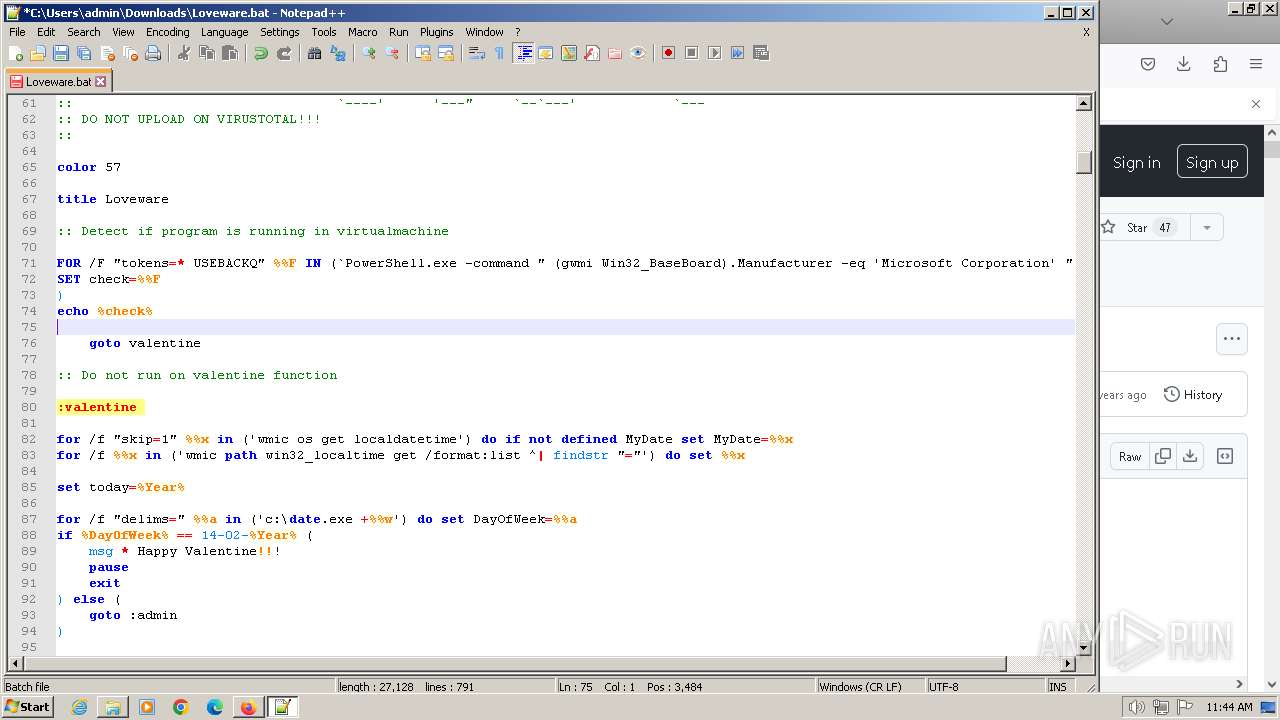Viewport: 1280px width, 720px height.
Task: Close the Loveware.bat tab via red X
Action: pyautogui.click(x=100, y=82)
